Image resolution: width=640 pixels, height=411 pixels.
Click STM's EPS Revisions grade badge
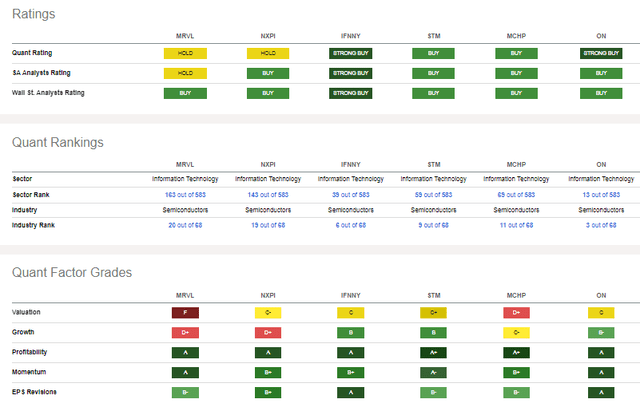433,393
